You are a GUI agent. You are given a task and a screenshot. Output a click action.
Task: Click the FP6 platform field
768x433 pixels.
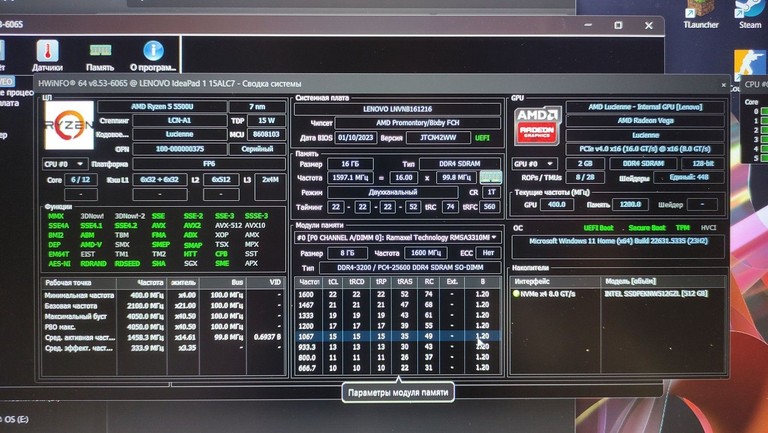(209, 164)
